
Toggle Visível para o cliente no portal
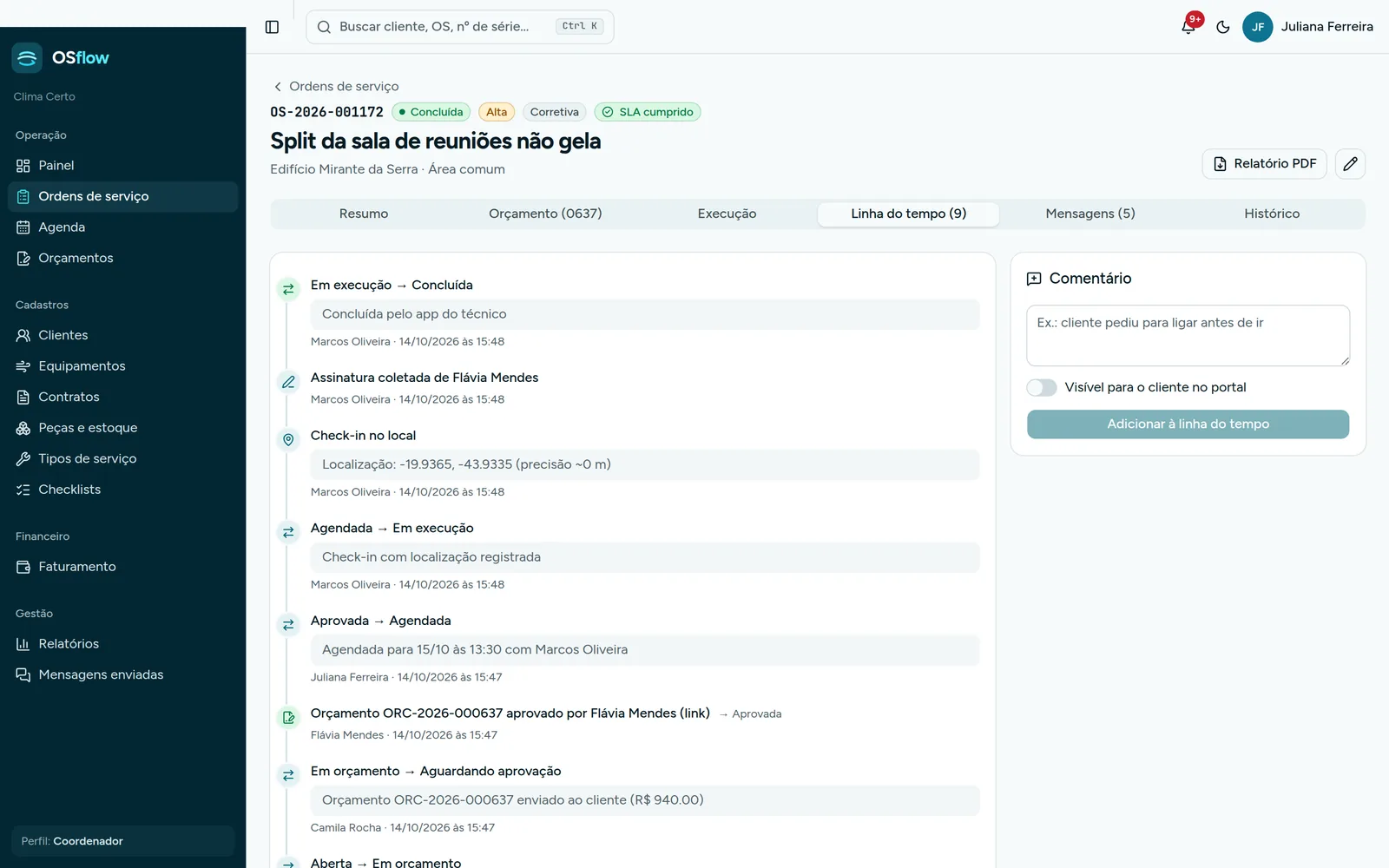click(1041, 387)
